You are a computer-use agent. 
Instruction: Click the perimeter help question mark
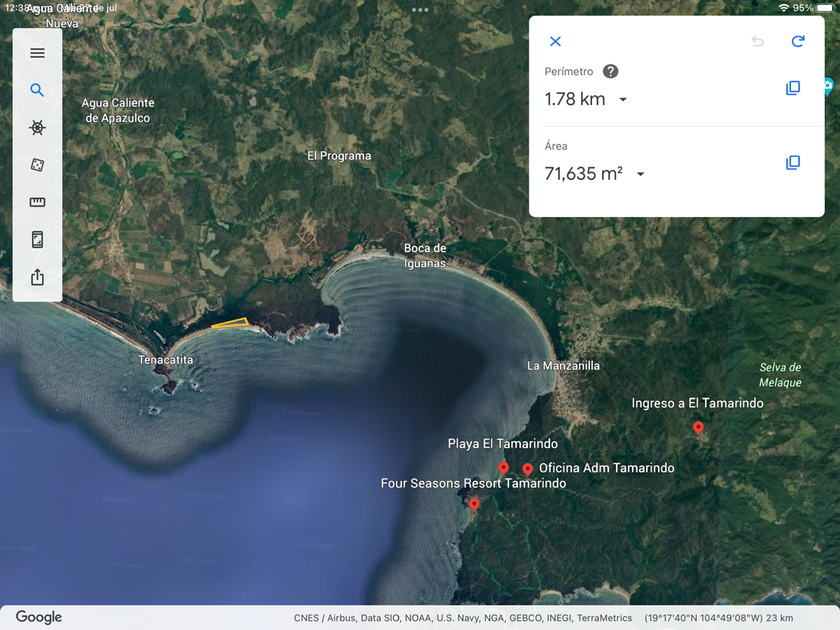(610, 71)
